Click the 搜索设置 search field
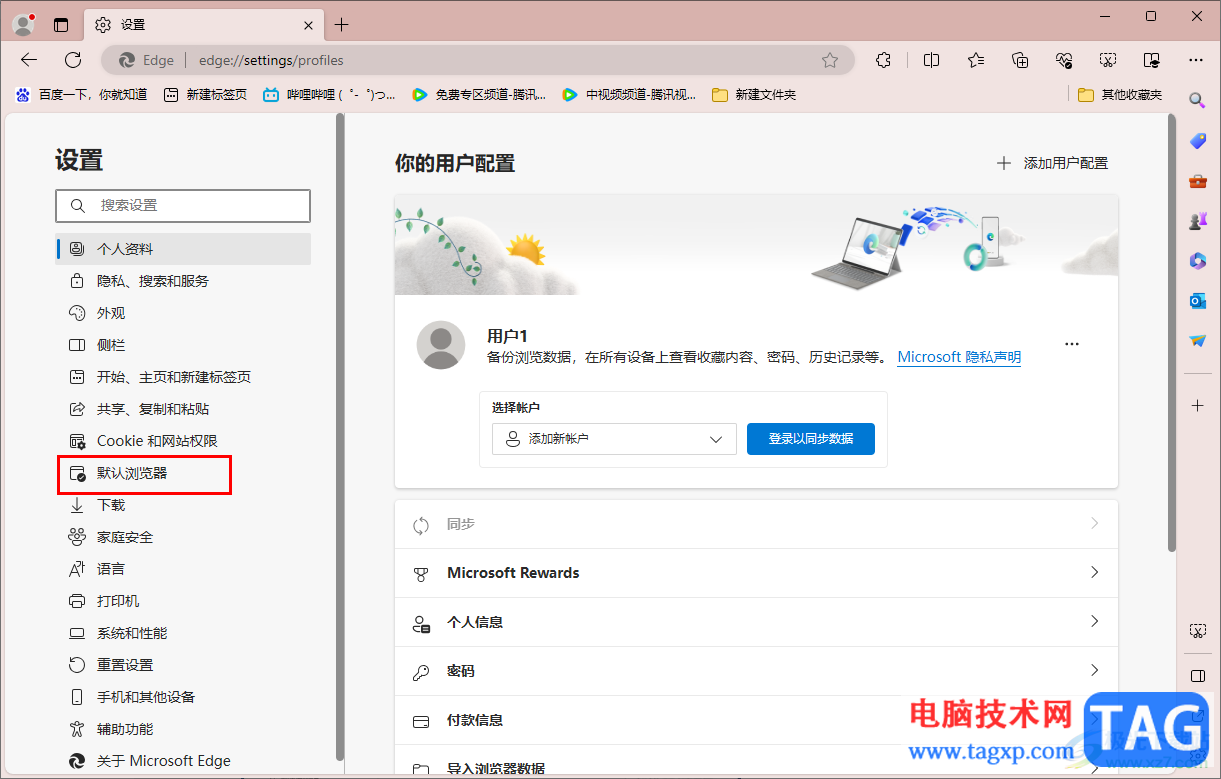This screenshot has width=1221, height=779. coord(183,205)
